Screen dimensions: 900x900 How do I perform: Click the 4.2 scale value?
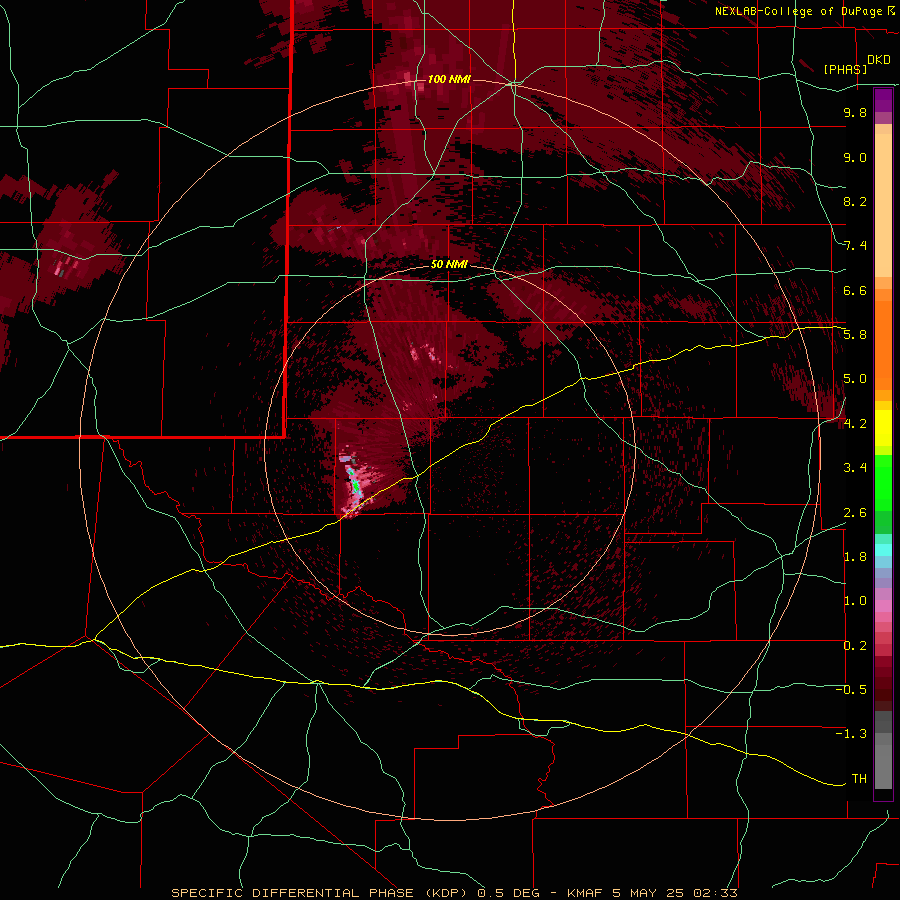pos(855,424)
